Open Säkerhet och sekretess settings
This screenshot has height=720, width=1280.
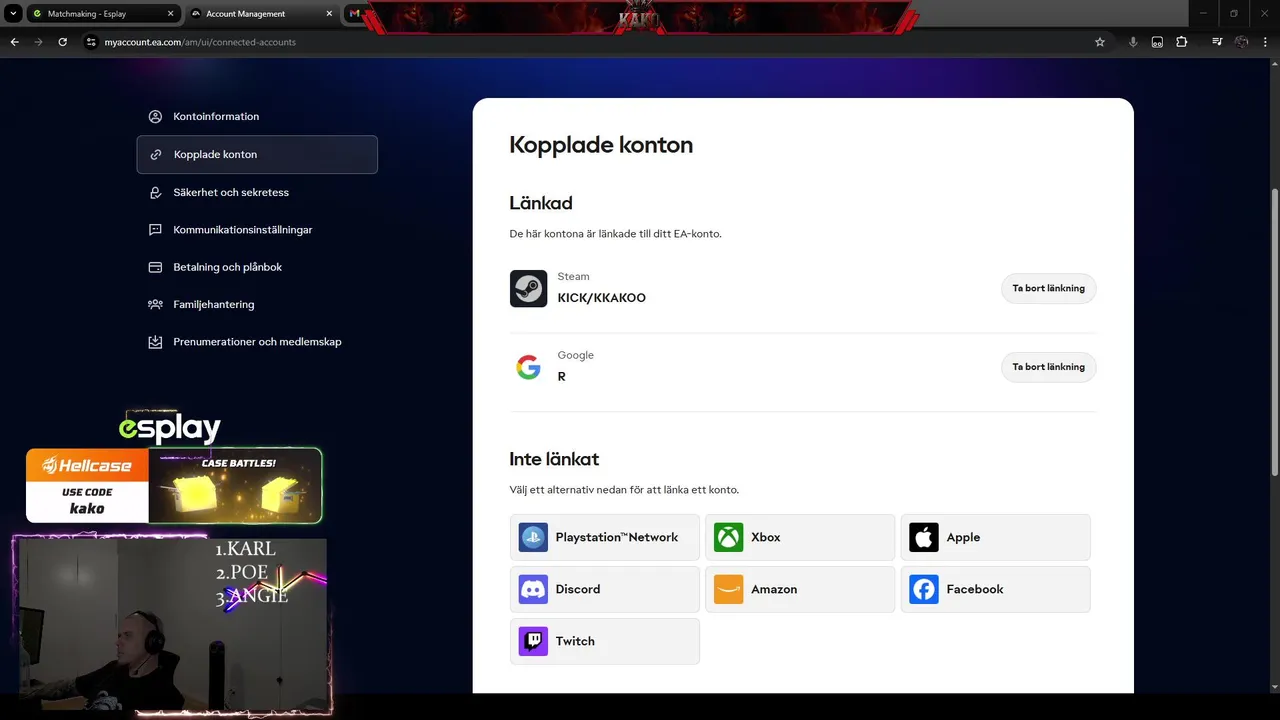pos(257,192)
